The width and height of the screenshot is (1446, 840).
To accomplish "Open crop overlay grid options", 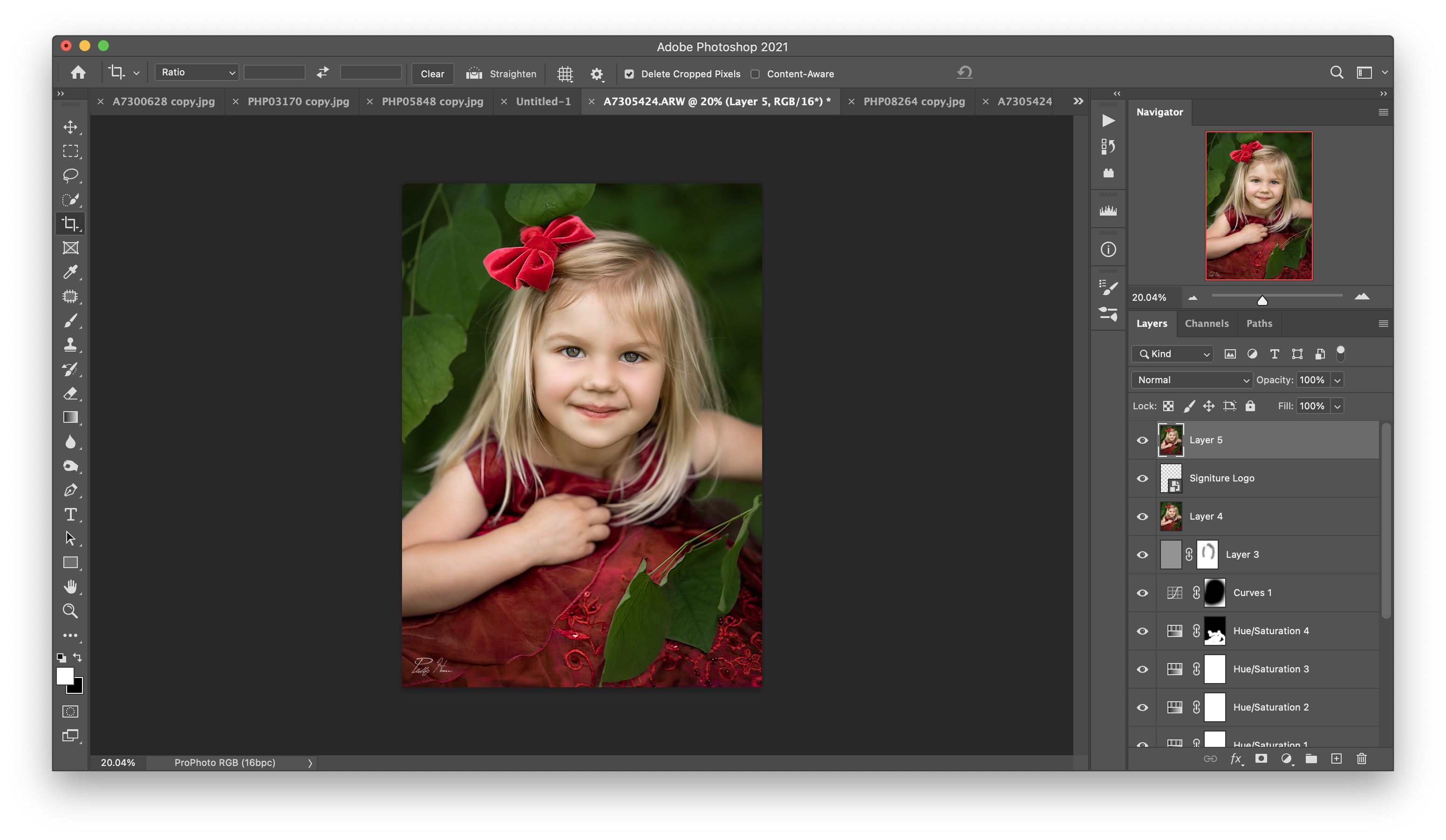I will click(565, 74).
